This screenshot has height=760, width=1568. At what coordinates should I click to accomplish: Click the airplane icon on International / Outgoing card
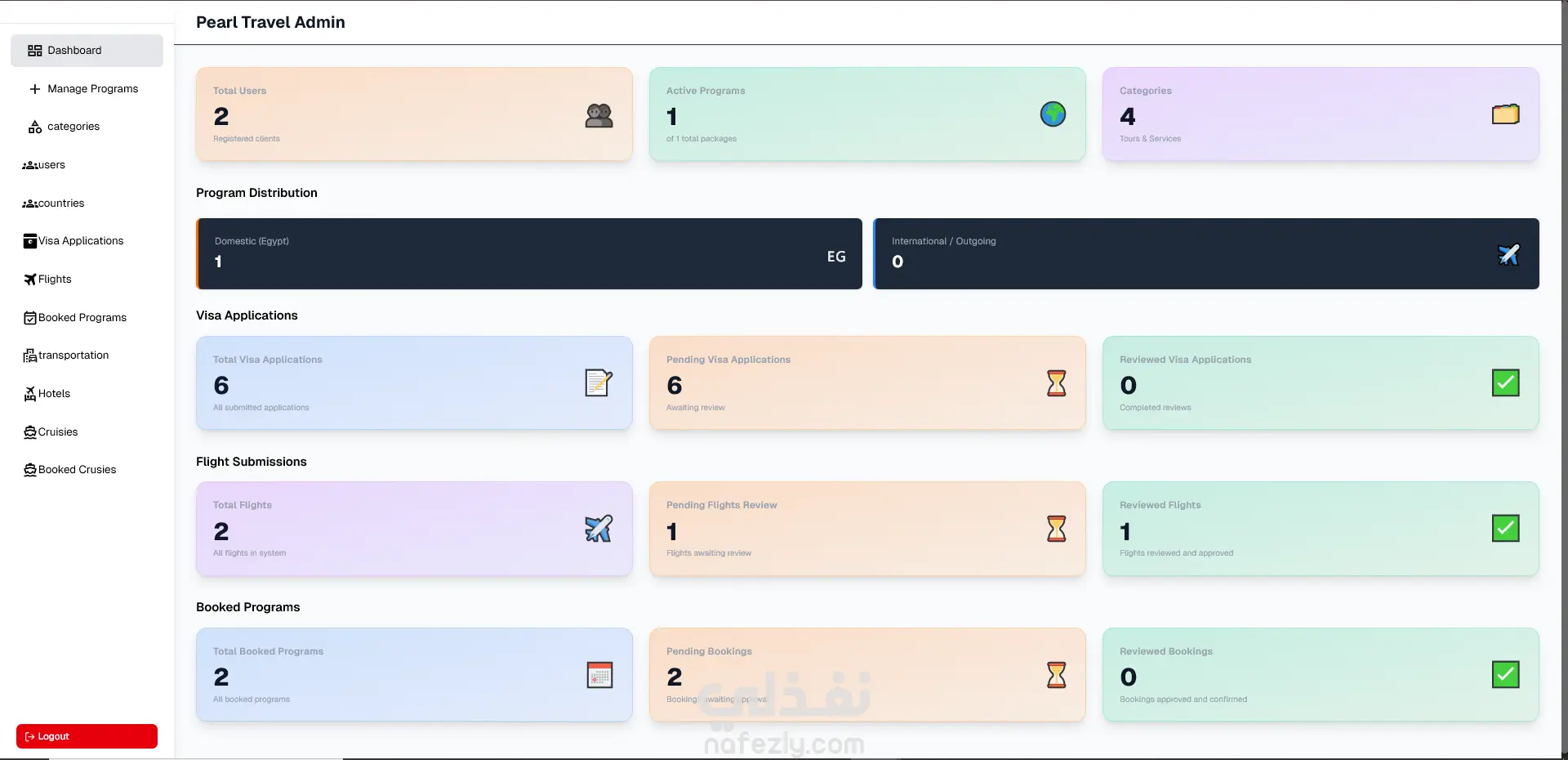coord(1508,255)
